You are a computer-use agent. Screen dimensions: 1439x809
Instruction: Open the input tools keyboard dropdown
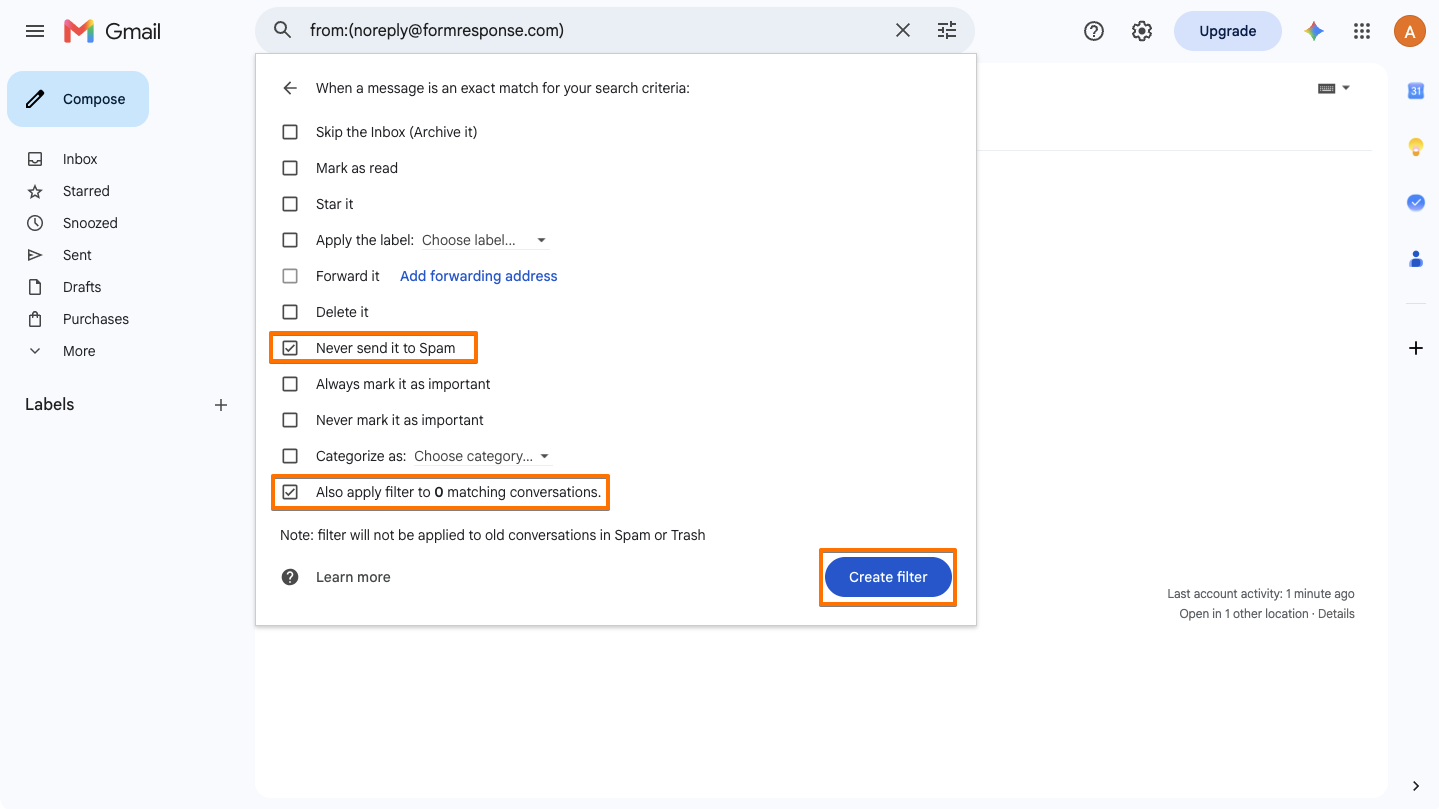pos(1334,88)
